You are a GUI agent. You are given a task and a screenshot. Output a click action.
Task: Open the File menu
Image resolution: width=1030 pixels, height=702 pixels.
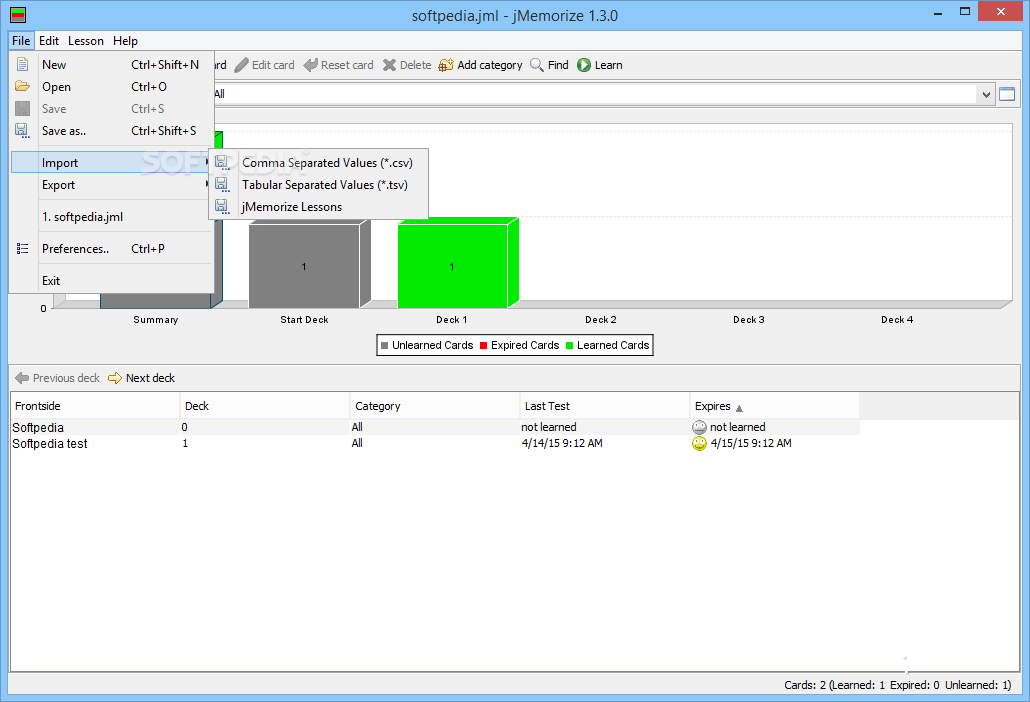click(21, 41)
